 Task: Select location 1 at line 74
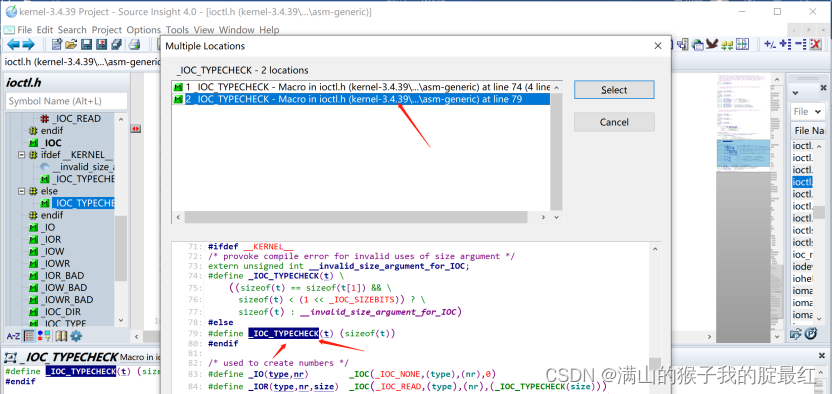point(361,87)
